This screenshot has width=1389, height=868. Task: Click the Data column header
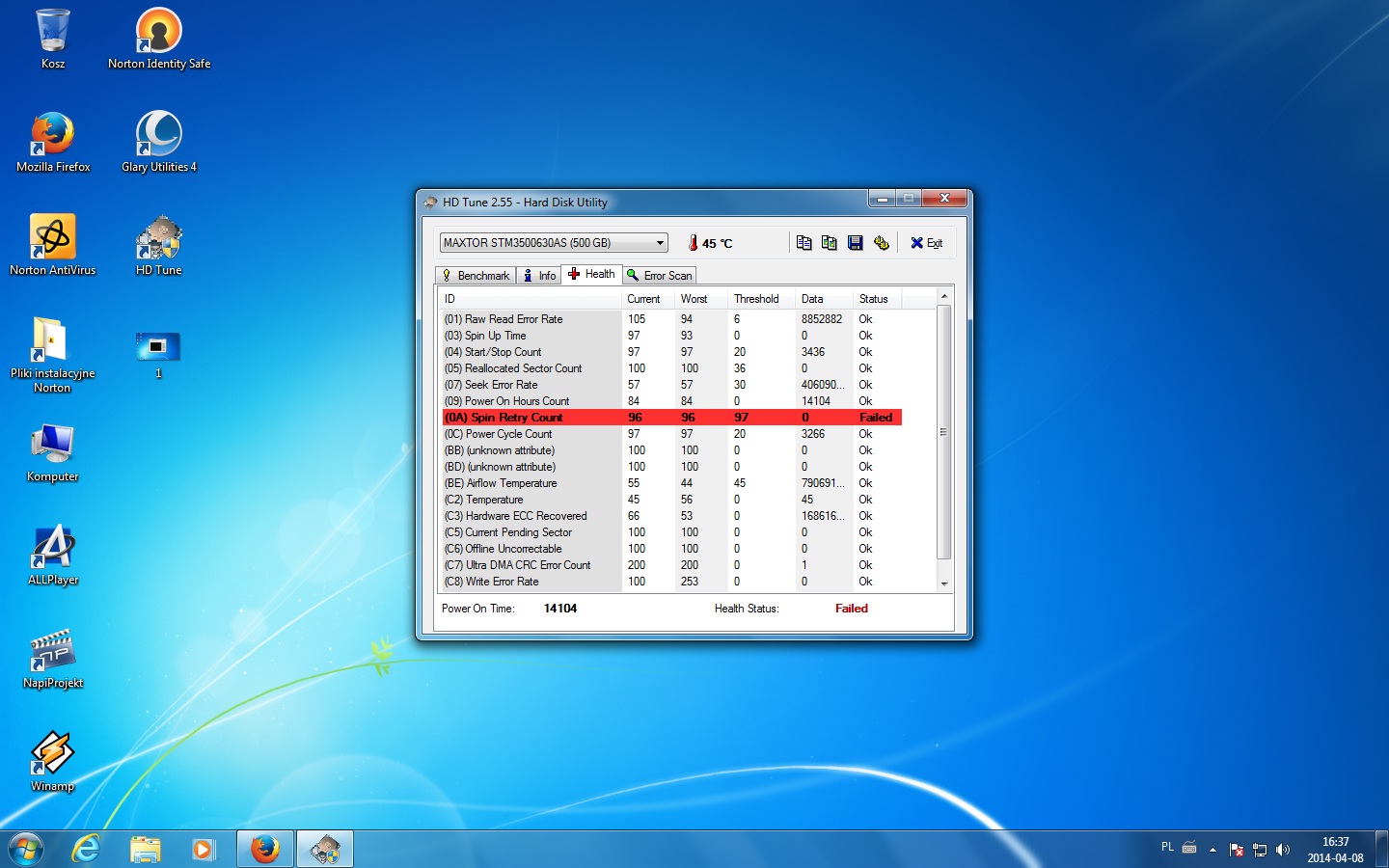824,299
